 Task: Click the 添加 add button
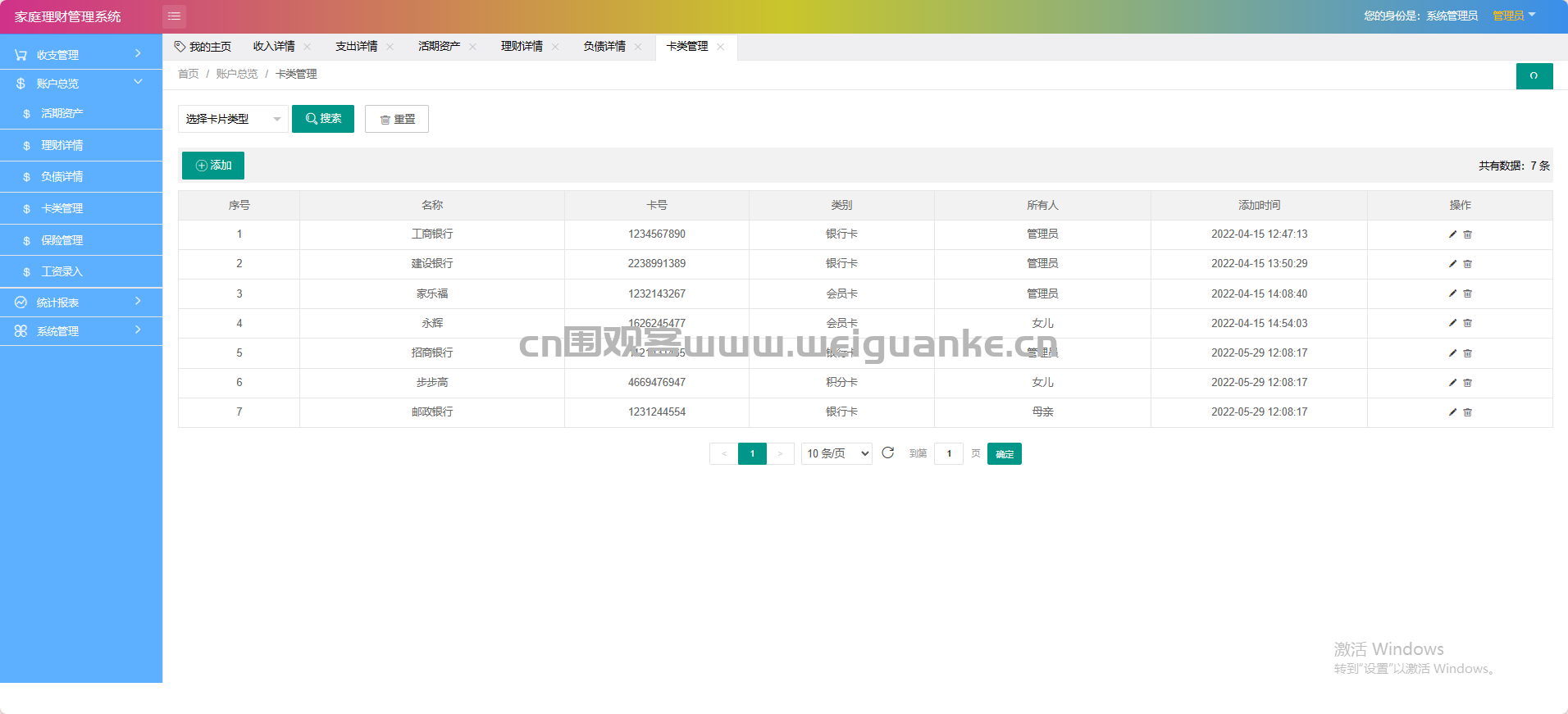(213, 166)
